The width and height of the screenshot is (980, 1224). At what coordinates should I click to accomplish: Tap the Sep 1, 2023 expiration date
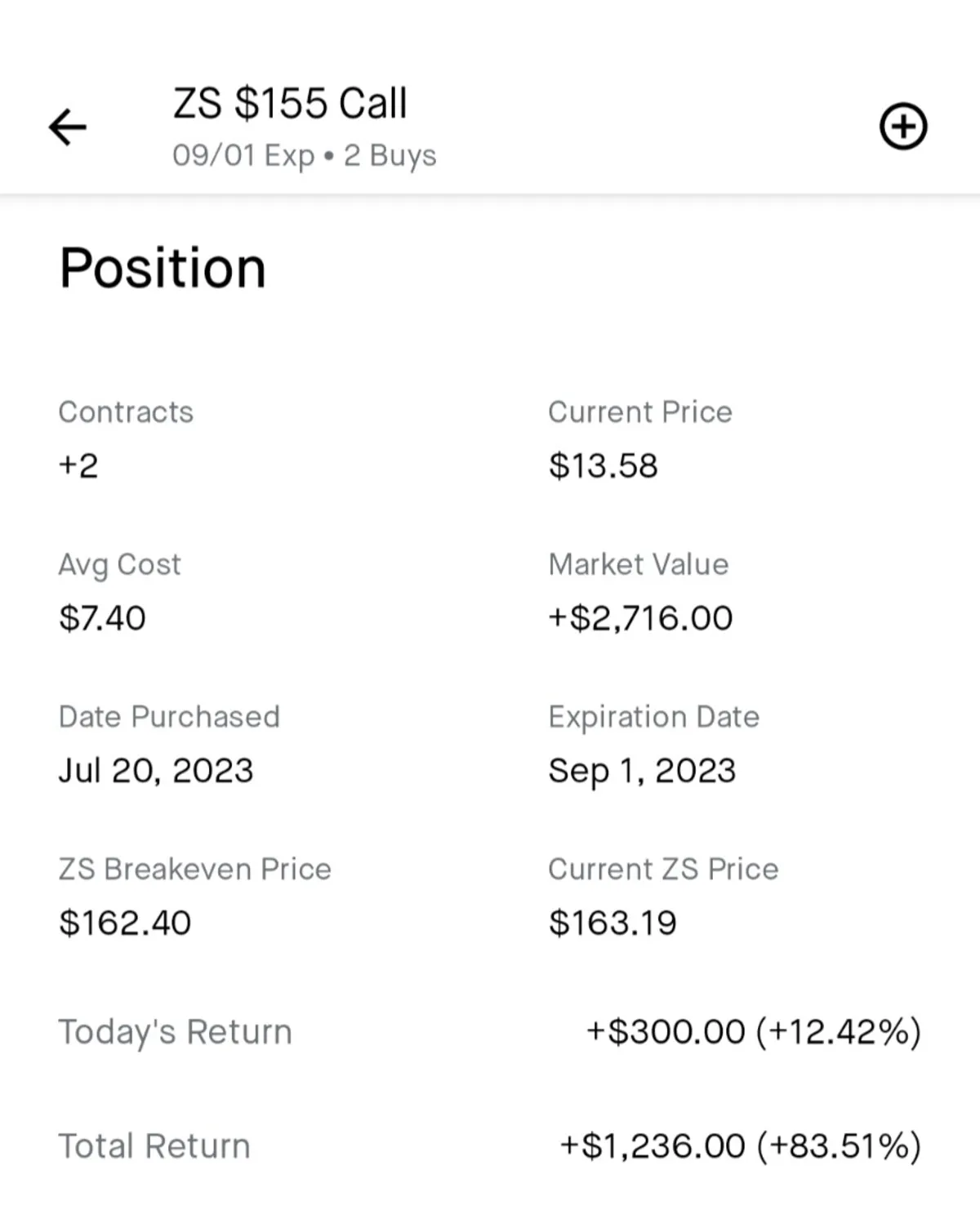pos(642,770)
